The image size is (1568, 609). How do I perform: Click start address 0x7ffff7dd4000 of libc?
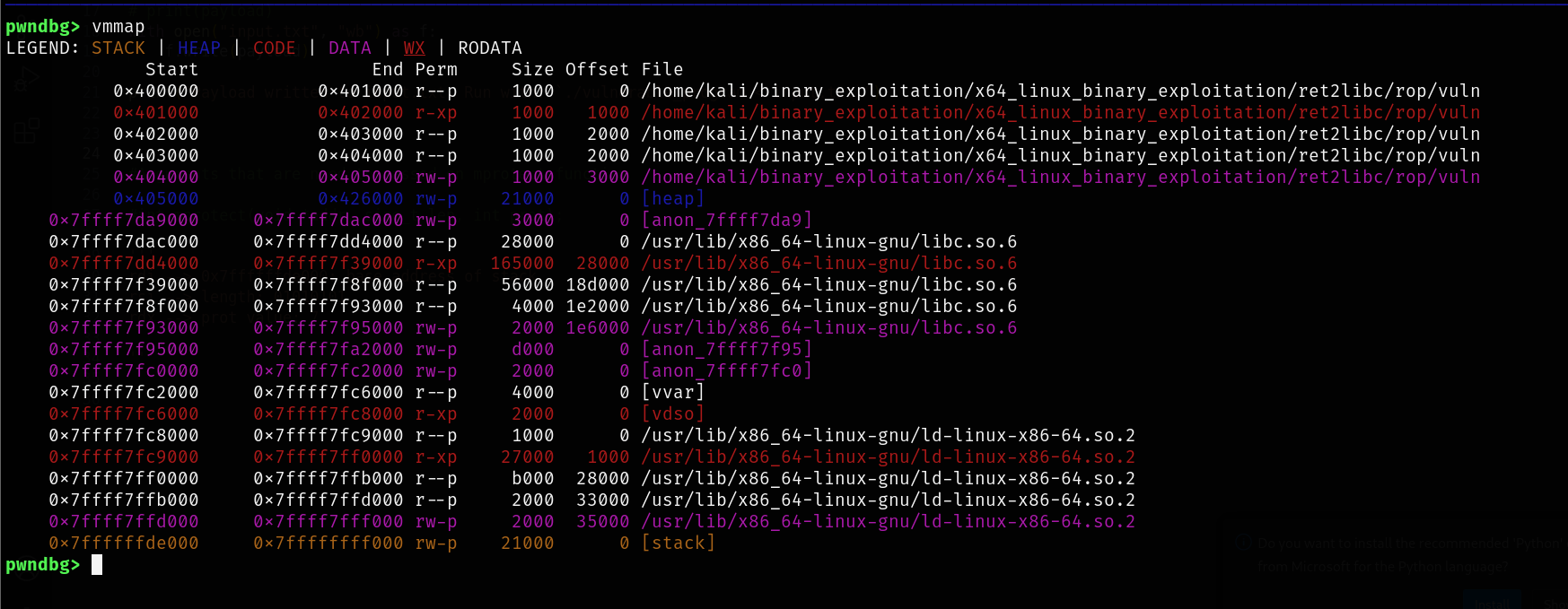124,264
